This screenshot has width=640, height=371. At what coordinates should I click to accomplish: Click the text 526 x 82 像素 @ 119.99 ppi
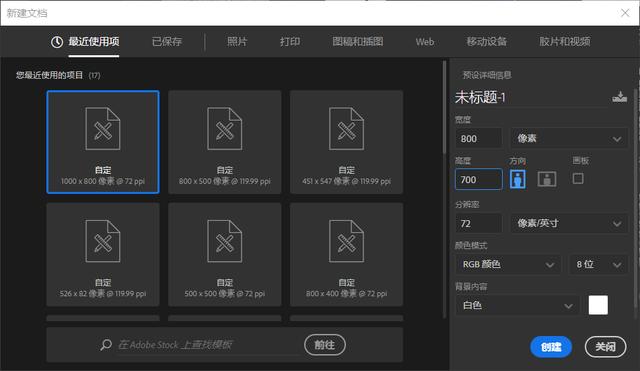(x=103, y=293)
